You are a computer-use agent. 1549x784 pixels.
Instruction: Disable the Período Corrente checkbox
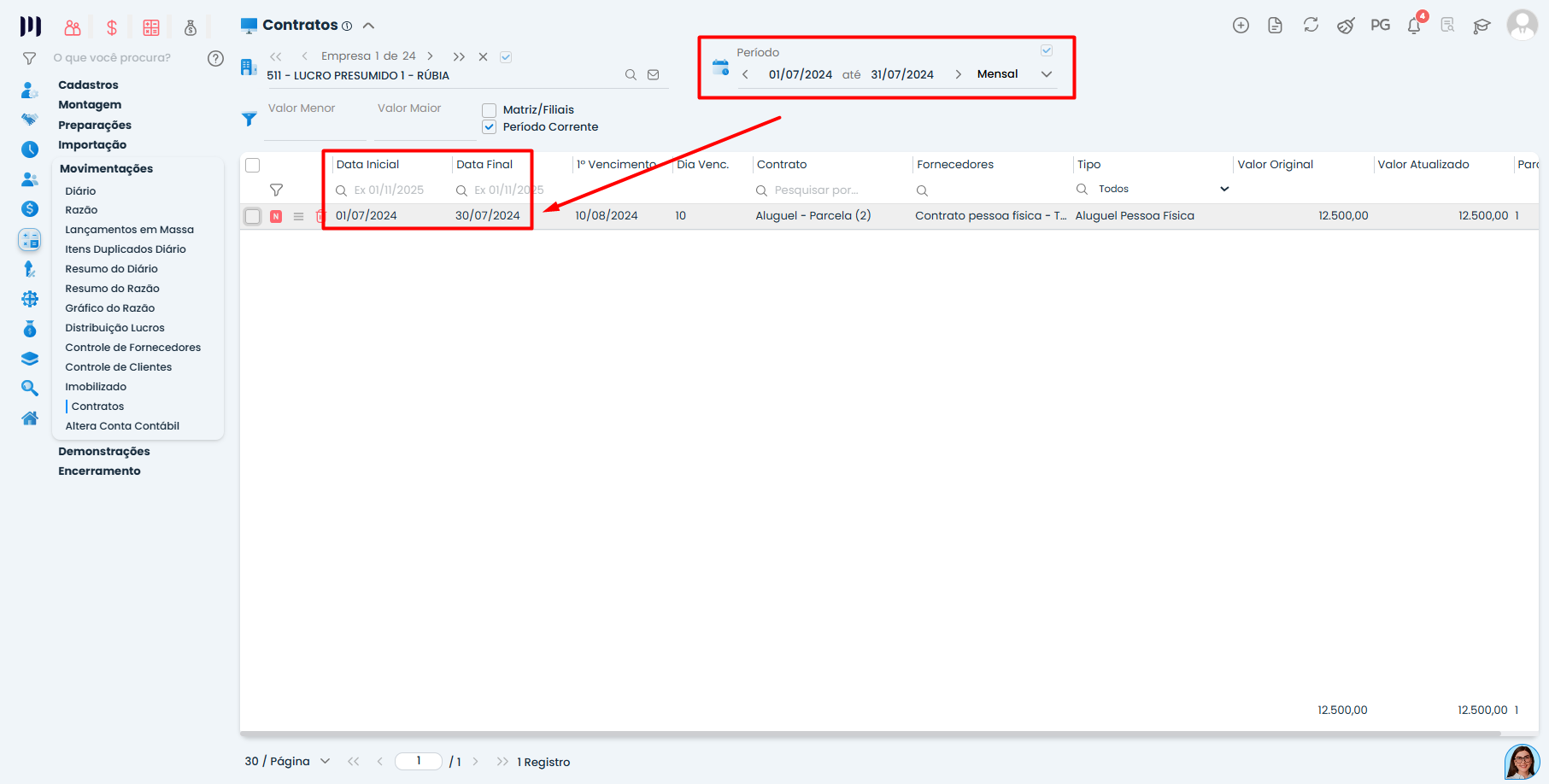point(489,126)
